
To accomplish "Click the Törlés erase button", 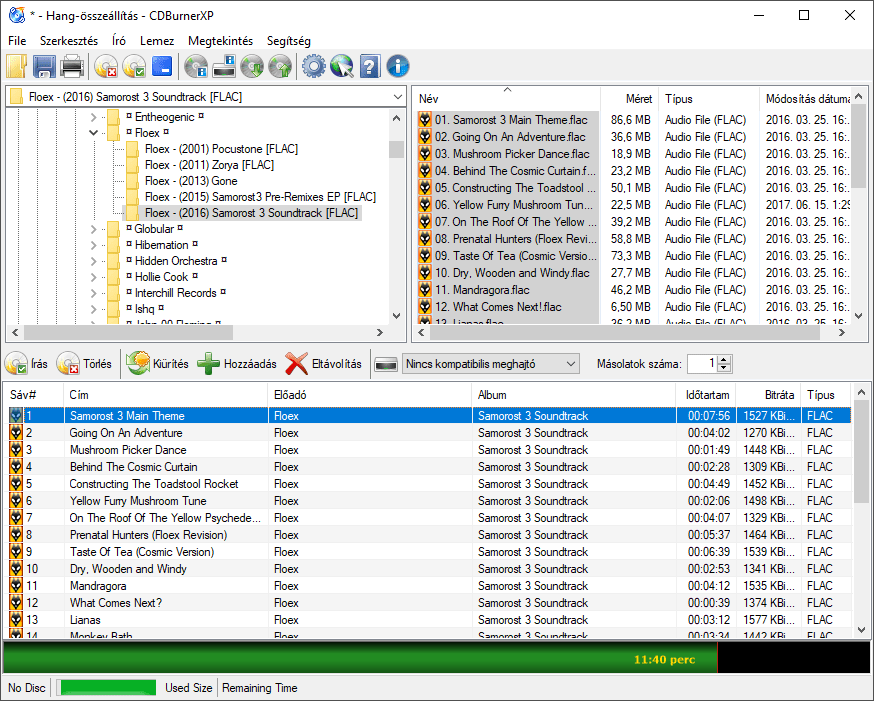I will pyautogui.click(x=84, y=364).
